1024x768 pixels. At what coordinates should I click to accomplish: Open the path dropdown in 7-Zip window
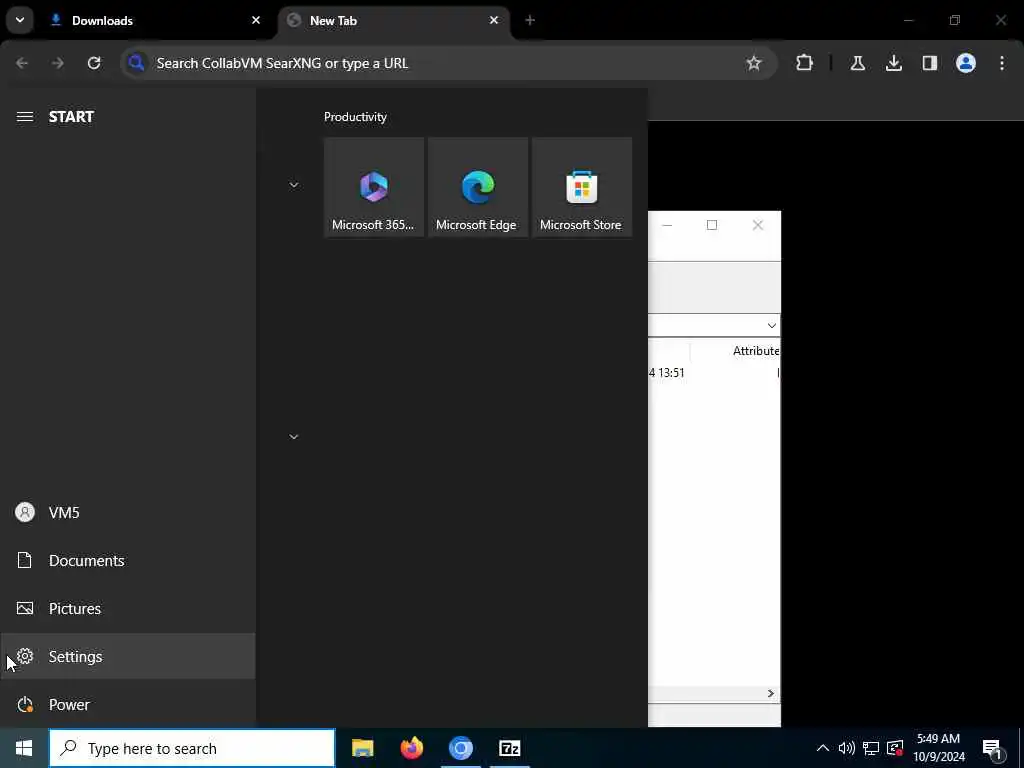(771, 326)
